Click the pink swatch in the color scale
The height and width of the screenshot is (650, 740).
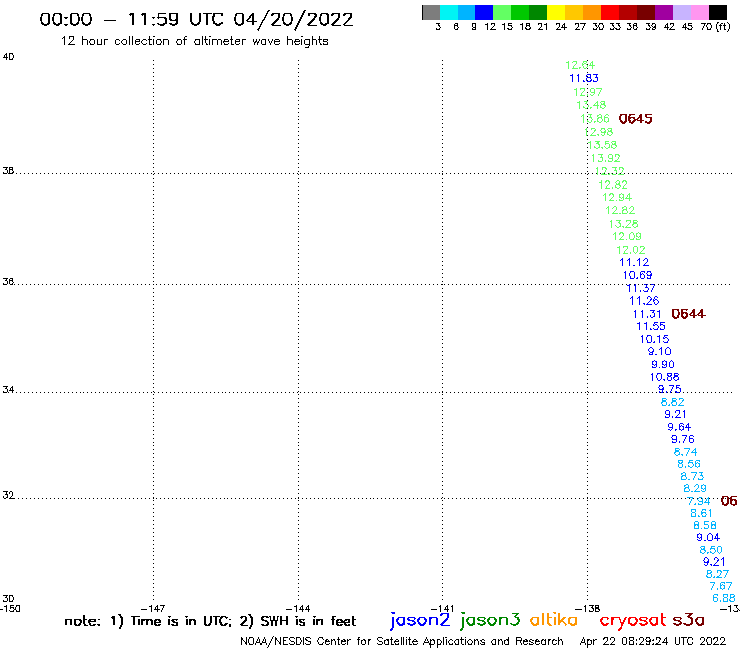tap(699, 12)
